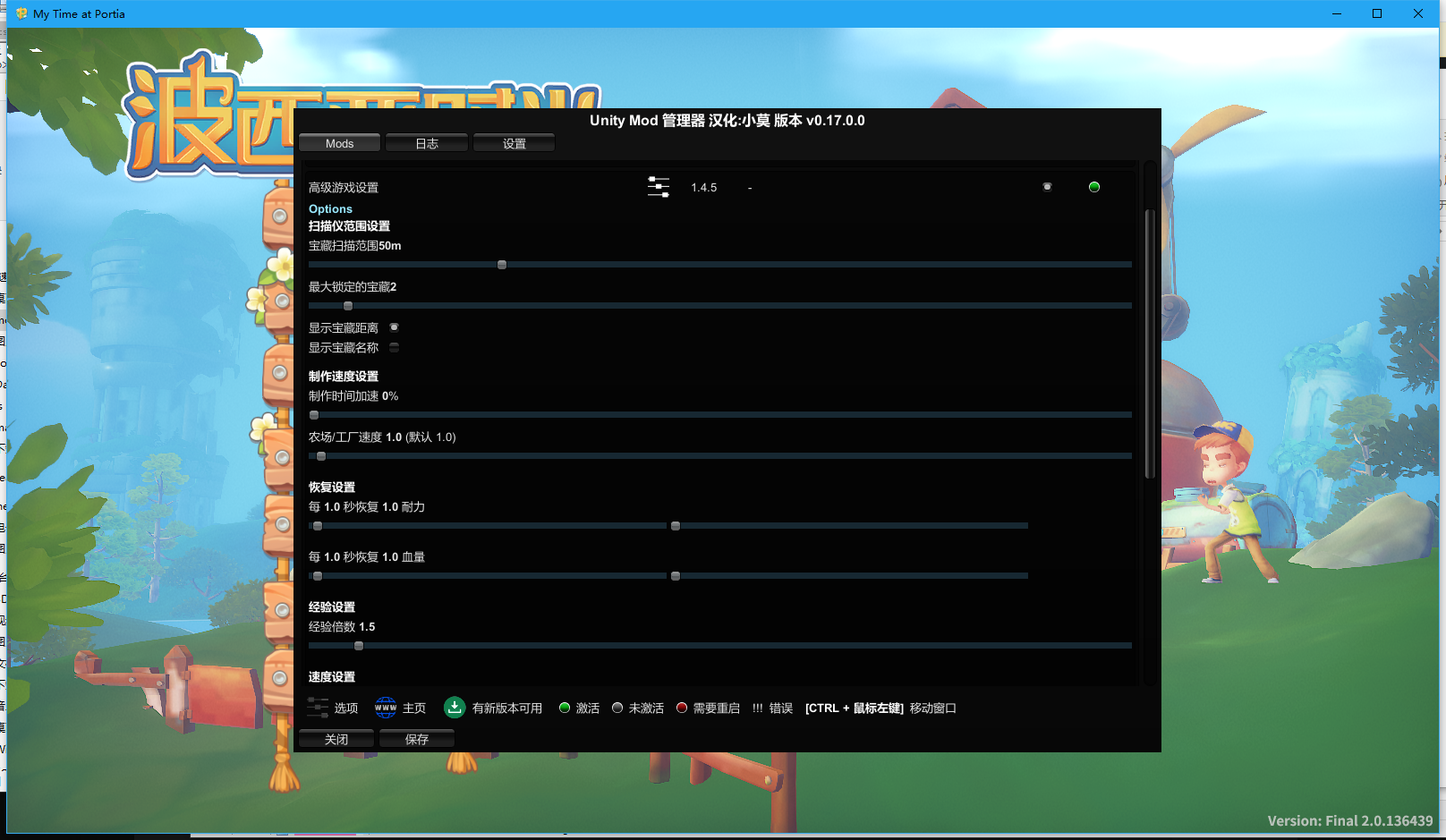The height and width of the screenshot is (840, 1446).
Task: Click the 高级游戏设置 mod name
Action: (x=344, y=188)
